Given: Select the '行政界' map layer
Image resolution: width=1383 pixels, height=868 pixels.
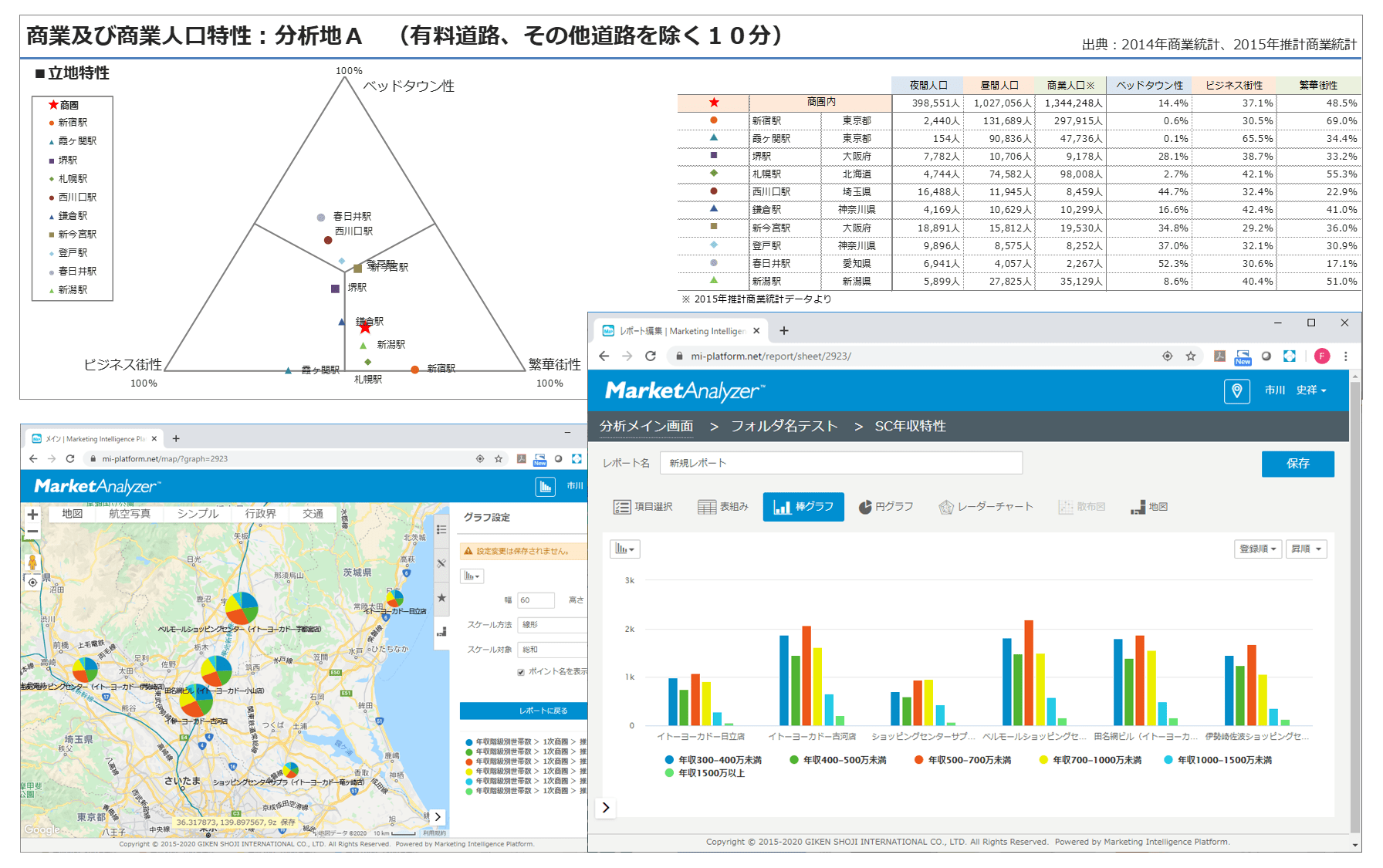Looking at the screenshot, I should 261,514.
